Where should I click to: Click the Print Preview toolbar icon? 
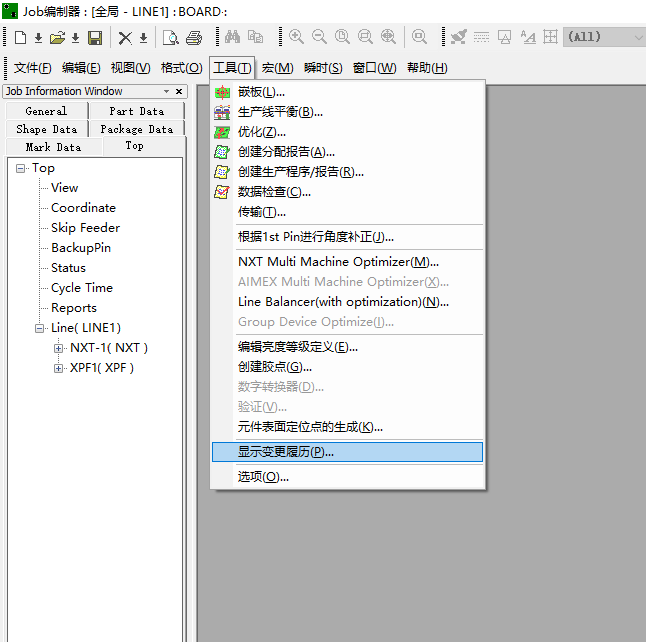pyautogui.click(x=171, y=38)
